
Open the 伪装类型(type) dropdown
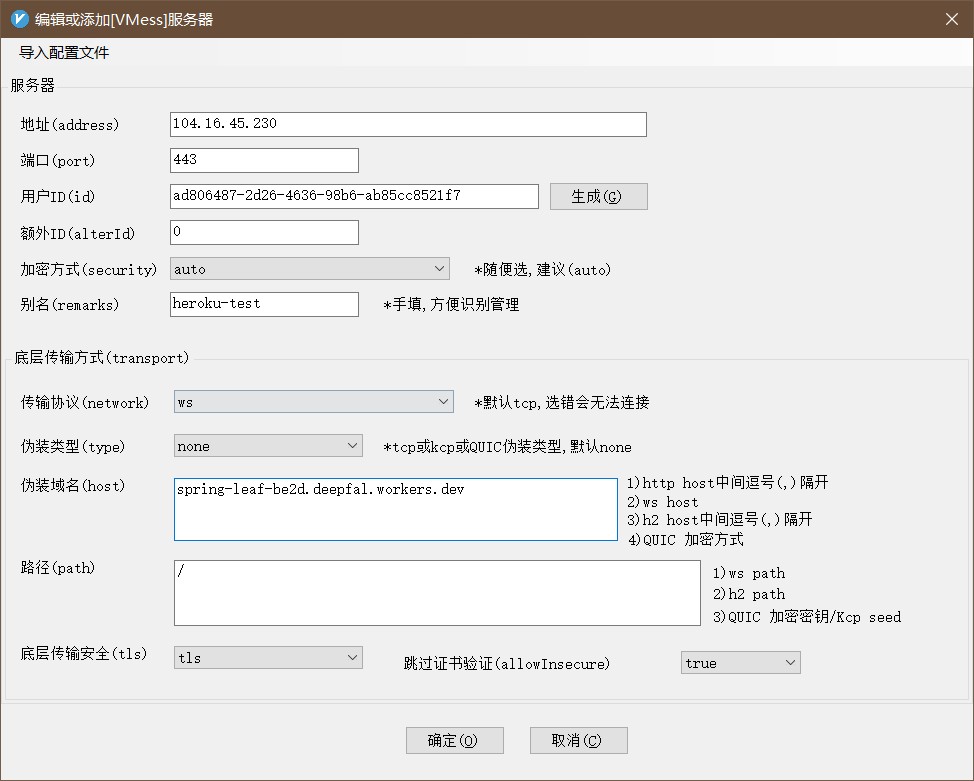pyautogui.click(x=268, y=445)
